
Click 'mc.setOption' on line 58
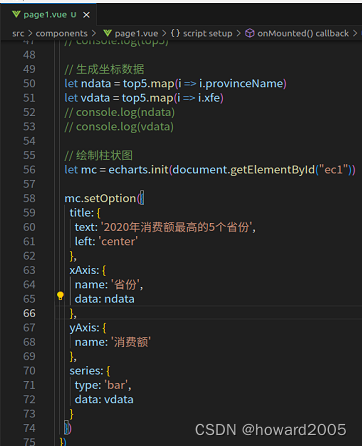pos(100,198)
